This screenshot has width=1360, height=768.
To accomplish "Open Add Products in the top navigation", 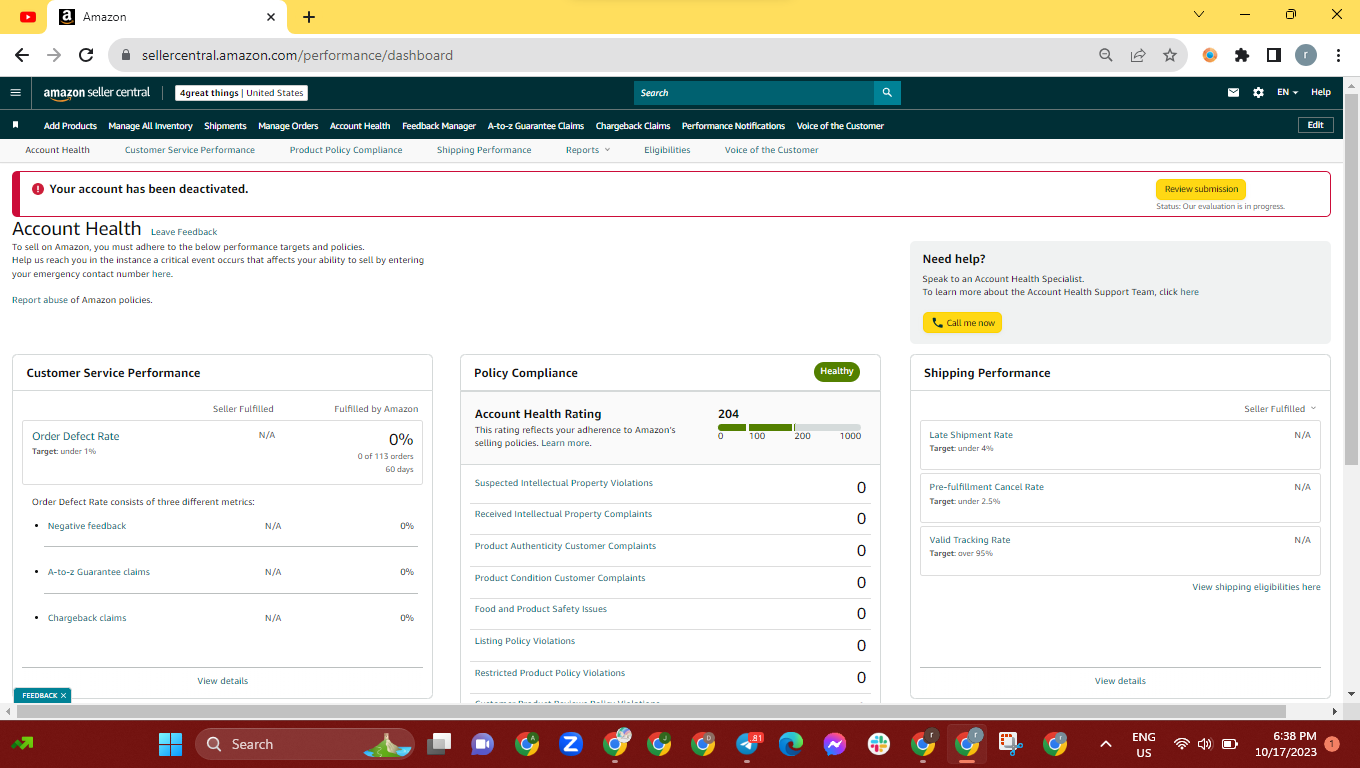I will click(70, 126).
